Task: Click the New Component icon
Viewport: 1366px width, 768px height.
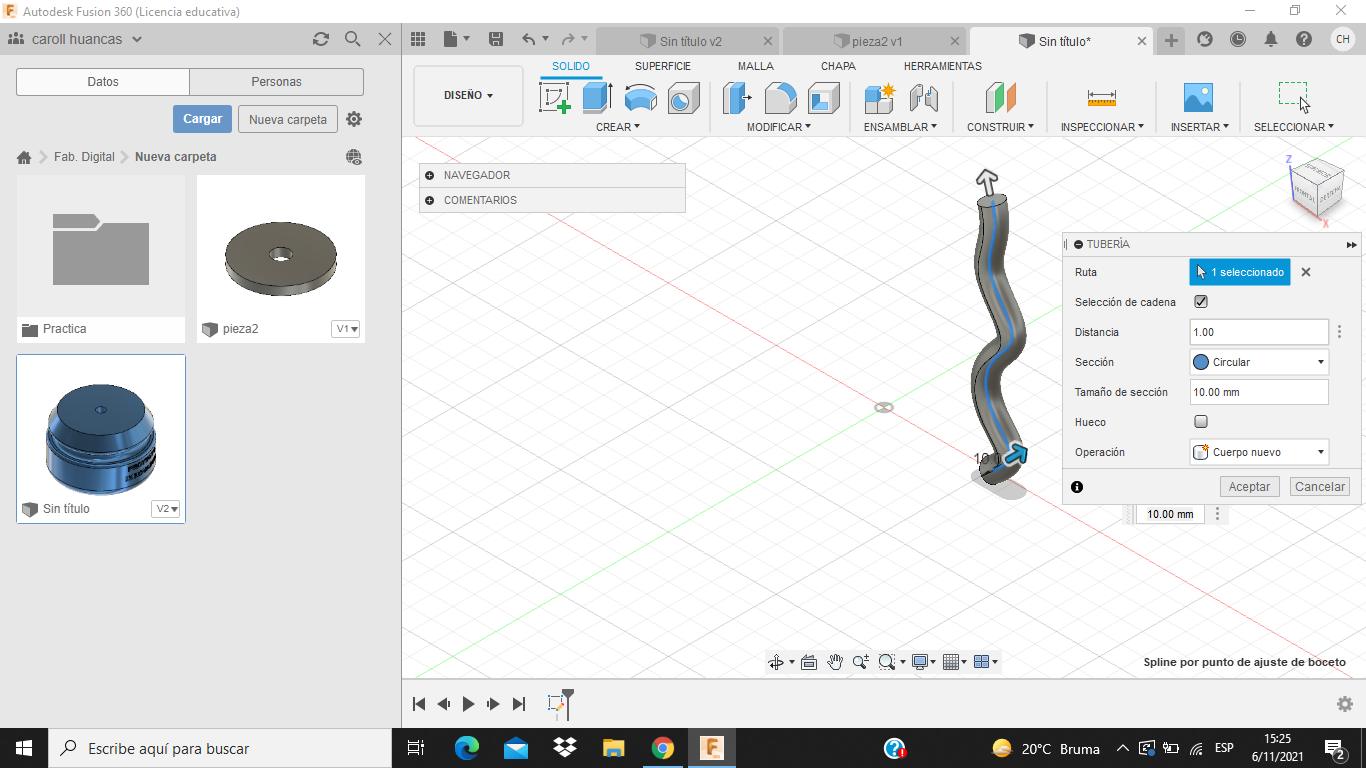Action: click(879, 98)
